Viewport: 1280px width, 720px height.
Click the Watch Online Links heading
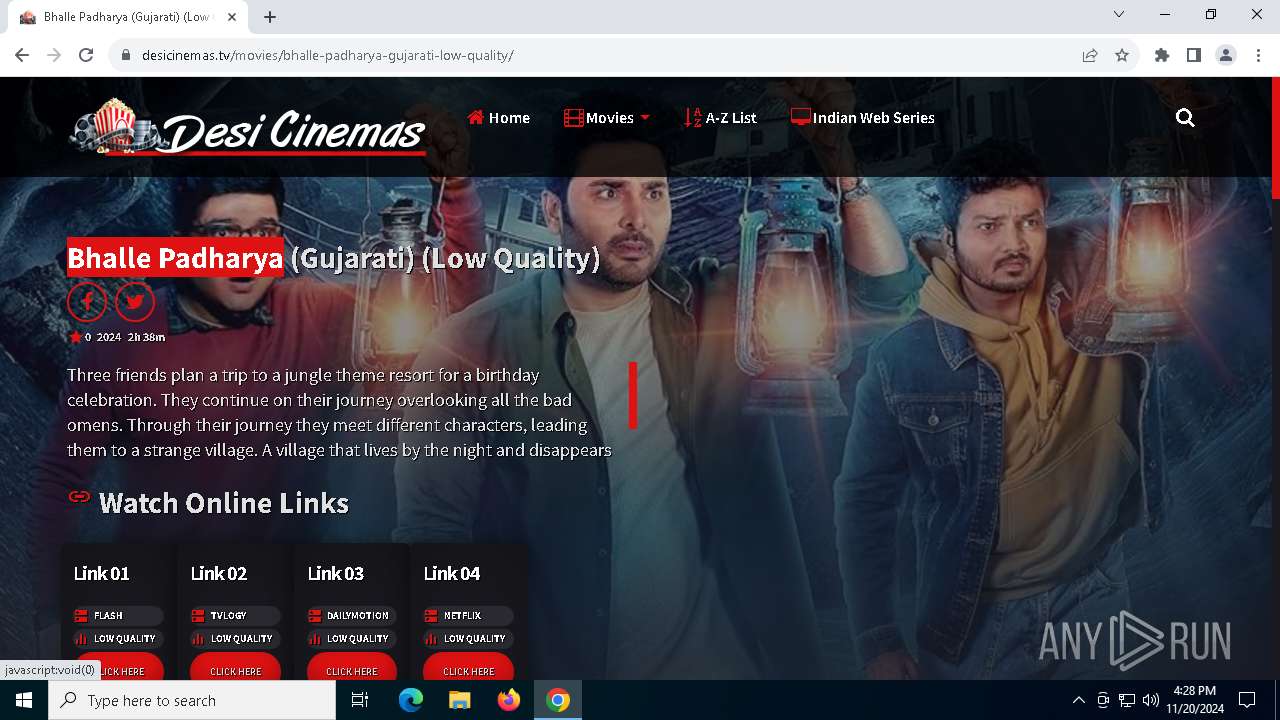[x=224, y=503]
